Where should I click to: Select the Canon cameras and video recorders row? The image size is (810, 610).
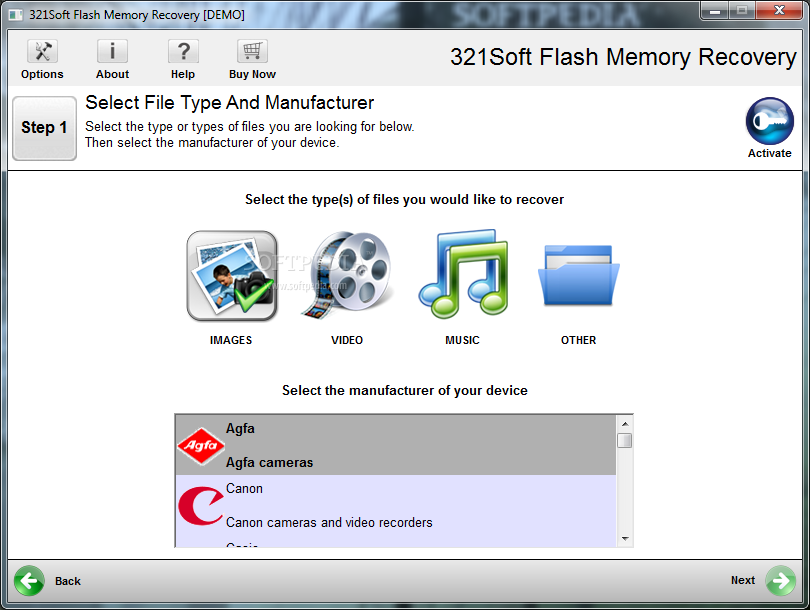pos(396,505)
